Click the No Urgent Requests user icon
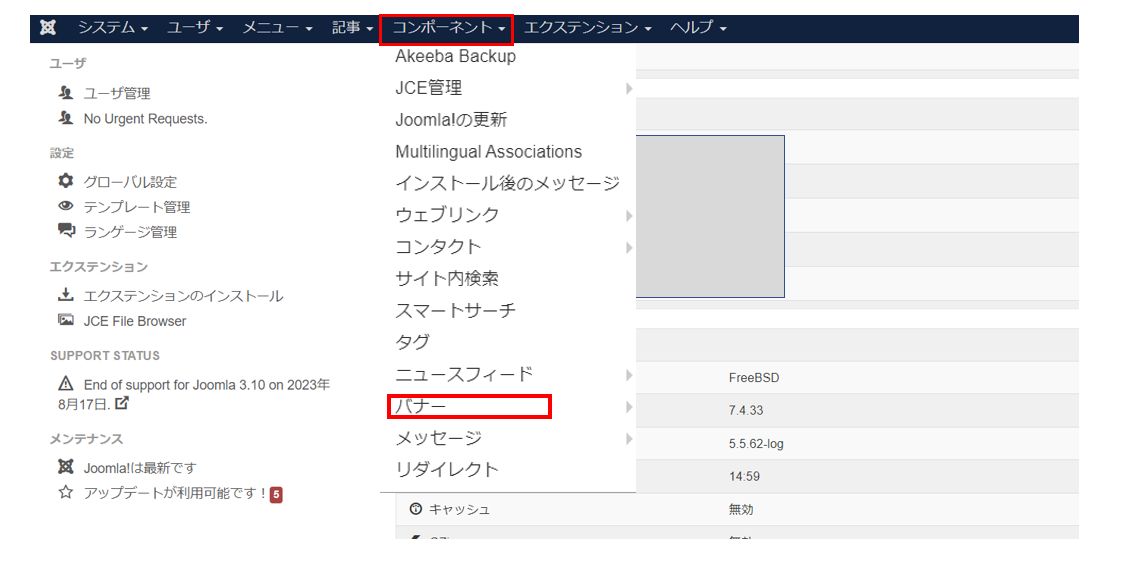The image size is (1130, 565). (66, 118)
